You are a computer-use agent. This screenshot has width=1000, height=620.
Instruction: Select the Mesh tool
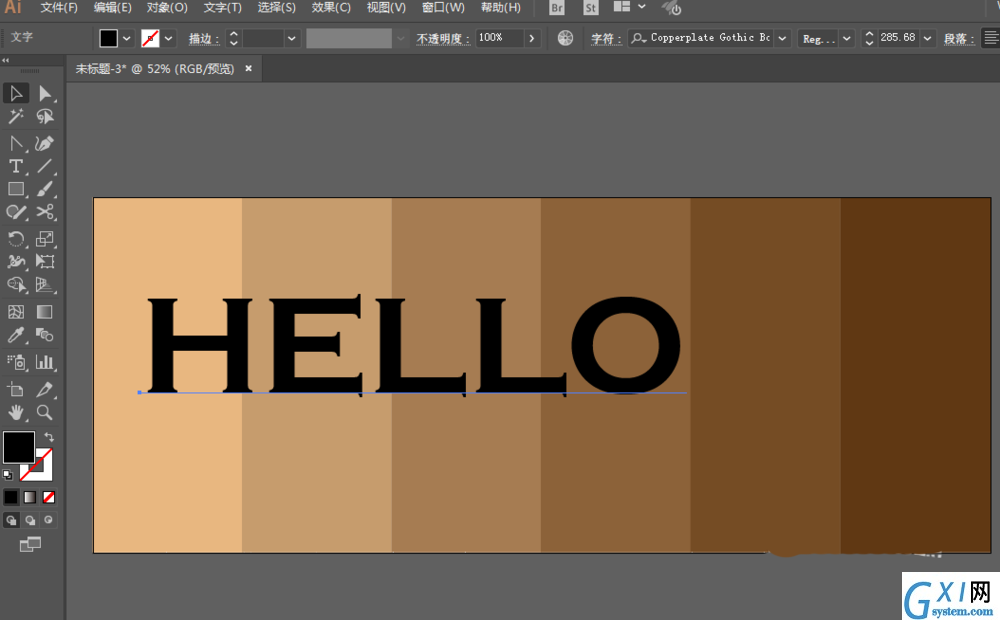tap(16, 312)
